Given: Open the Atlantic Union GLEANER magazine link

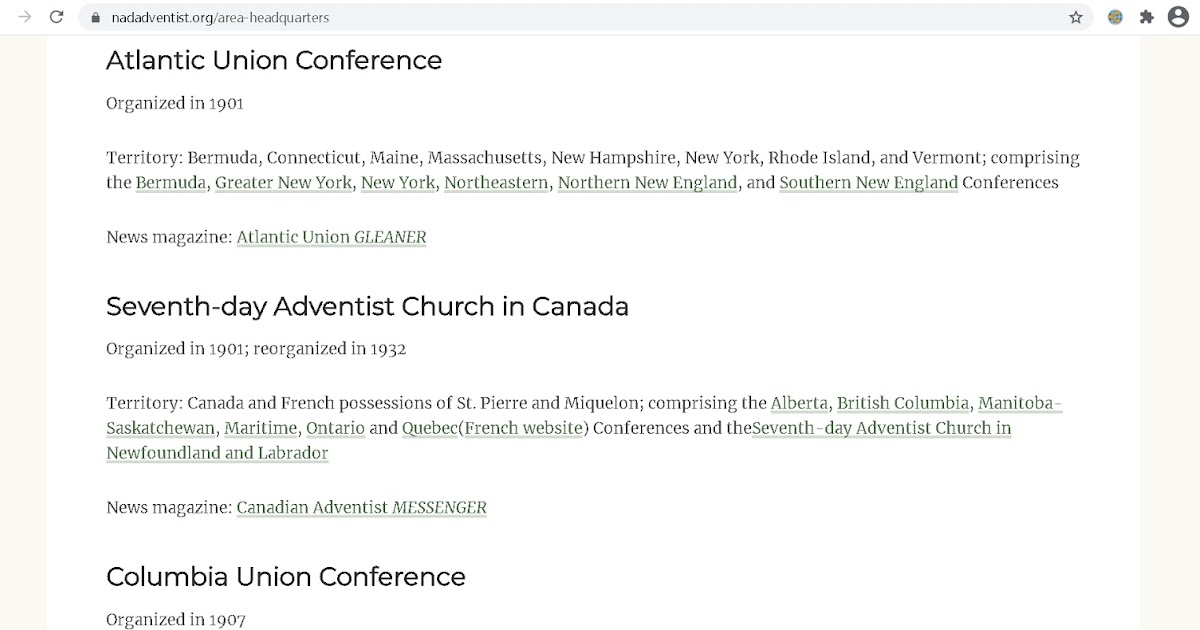Looking at the screenshot, I should tap(330, 237).
